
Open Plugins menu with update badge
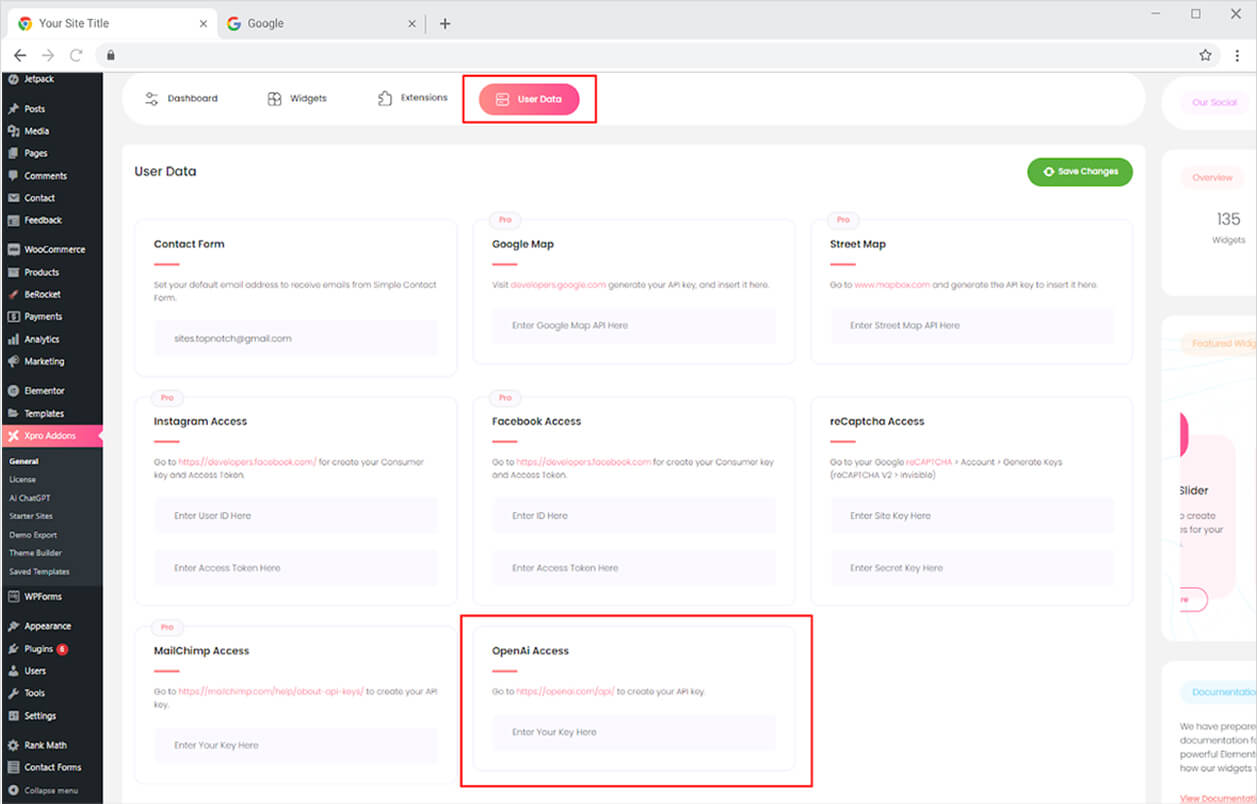[x=13, y=649]
